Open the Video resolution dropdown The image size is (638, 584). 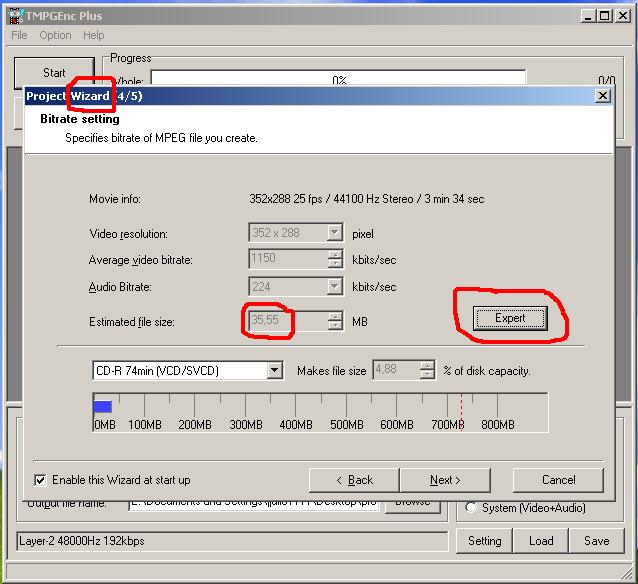334,233
